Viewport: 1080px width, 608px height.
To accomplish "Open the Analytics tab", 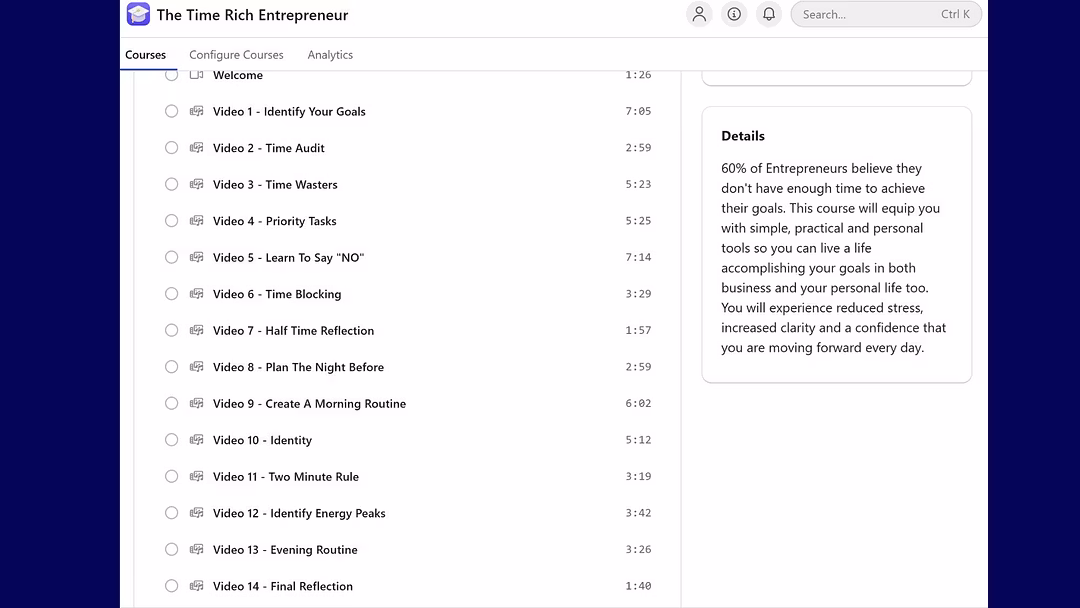I will [330, 55].
